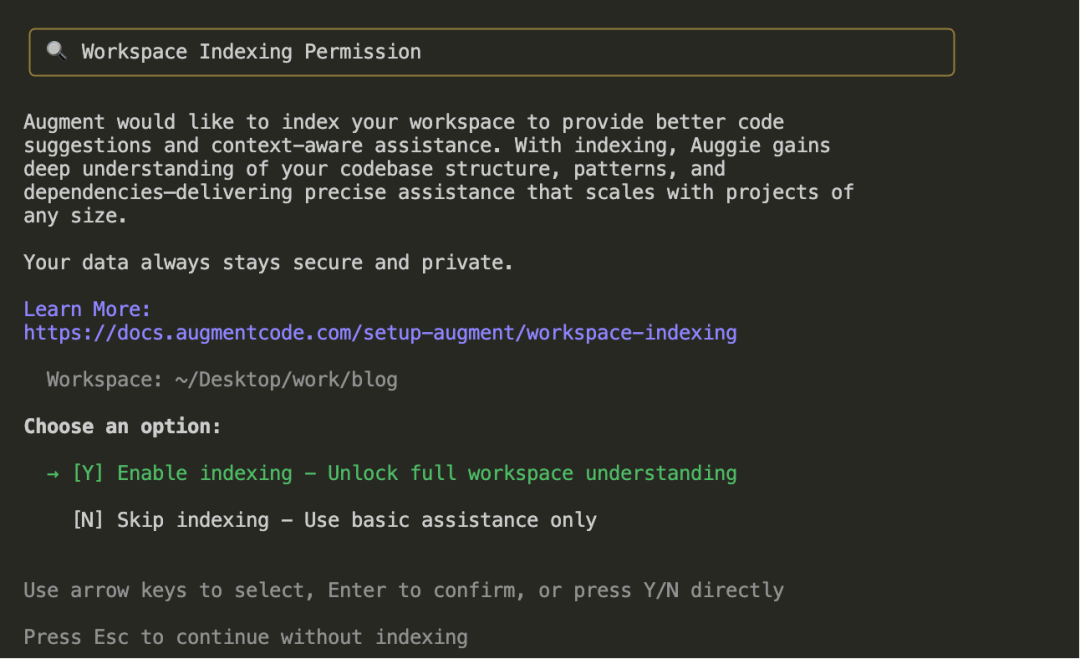Screen dimensions: 1080x659
Task: Click "Unlock full workspace understanding" text
Action: (x=532, y=473)
